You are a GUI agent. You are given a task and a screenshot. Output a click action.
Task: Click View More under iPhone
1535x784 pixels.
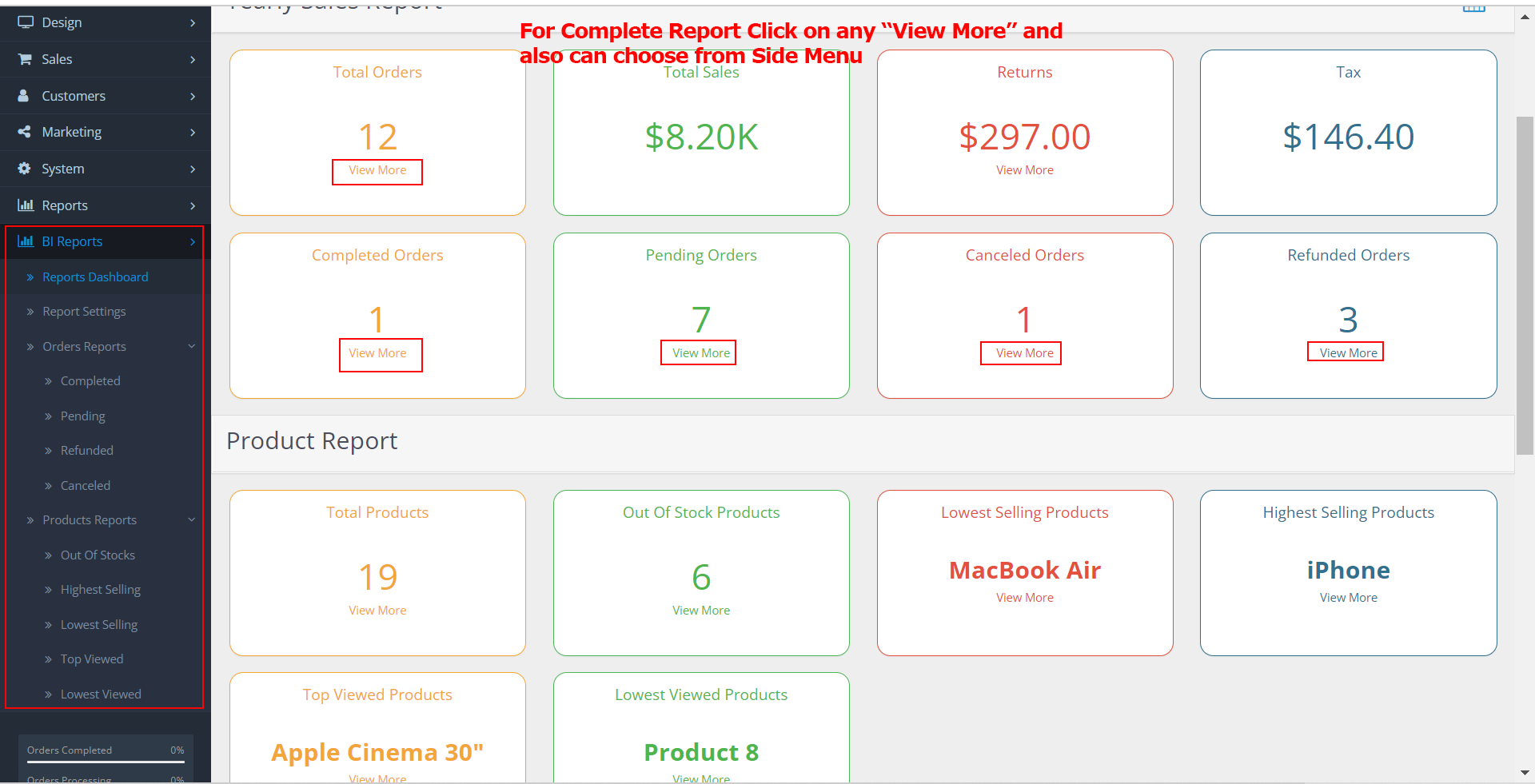[1349, 598]
